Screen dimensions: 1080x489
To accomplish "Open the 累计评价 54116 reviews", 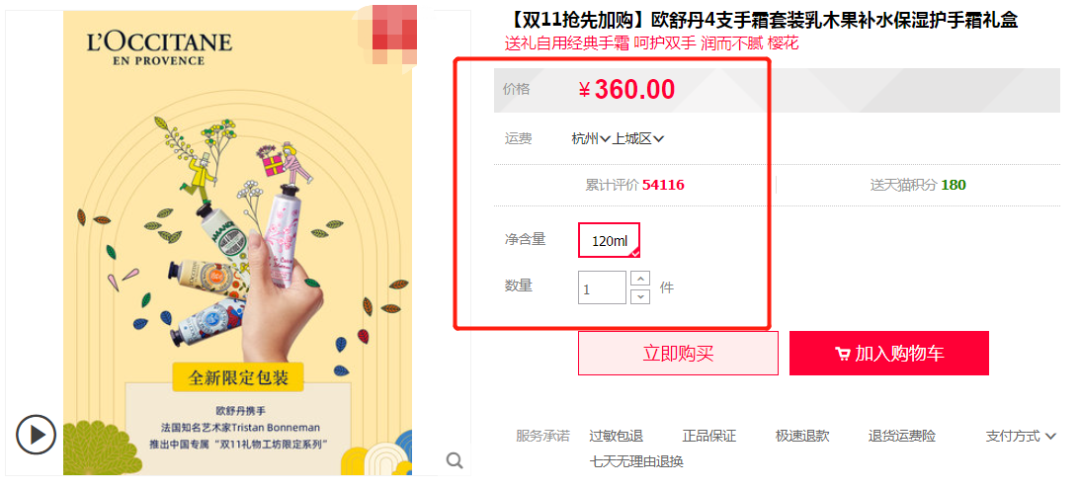I will (634, 185).
